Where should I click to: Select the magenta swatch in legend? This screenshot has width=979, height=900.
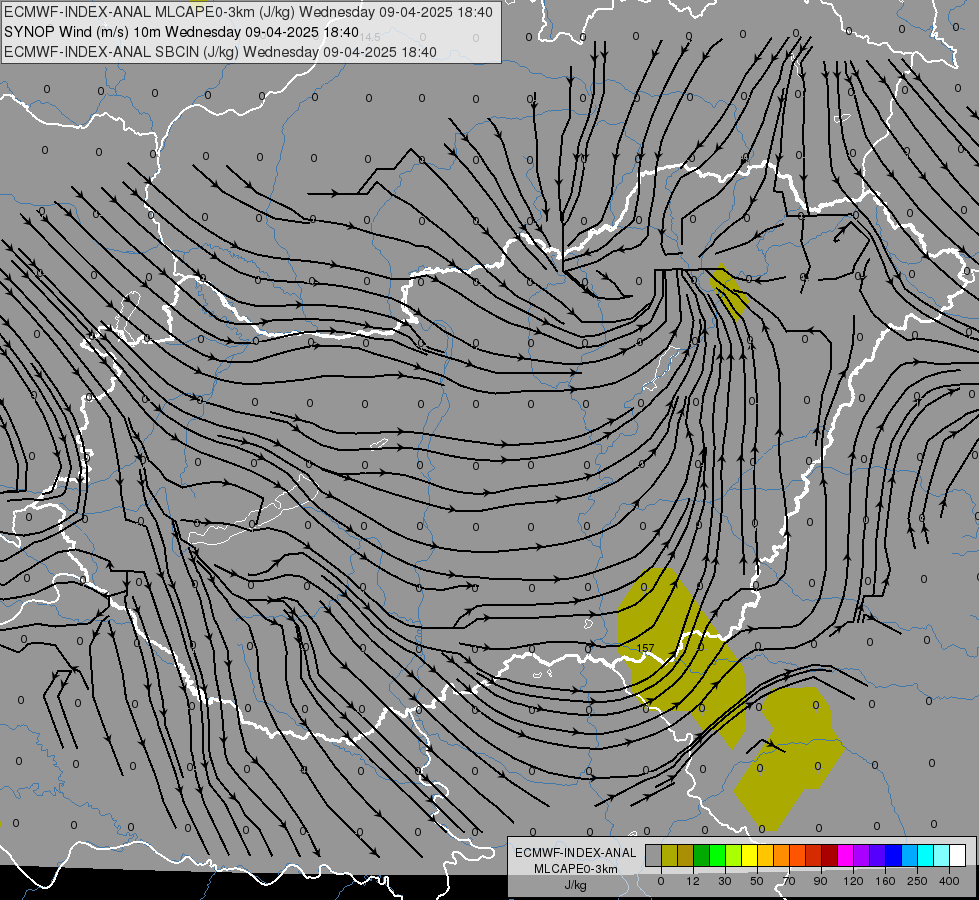click(x=845, y=856)
